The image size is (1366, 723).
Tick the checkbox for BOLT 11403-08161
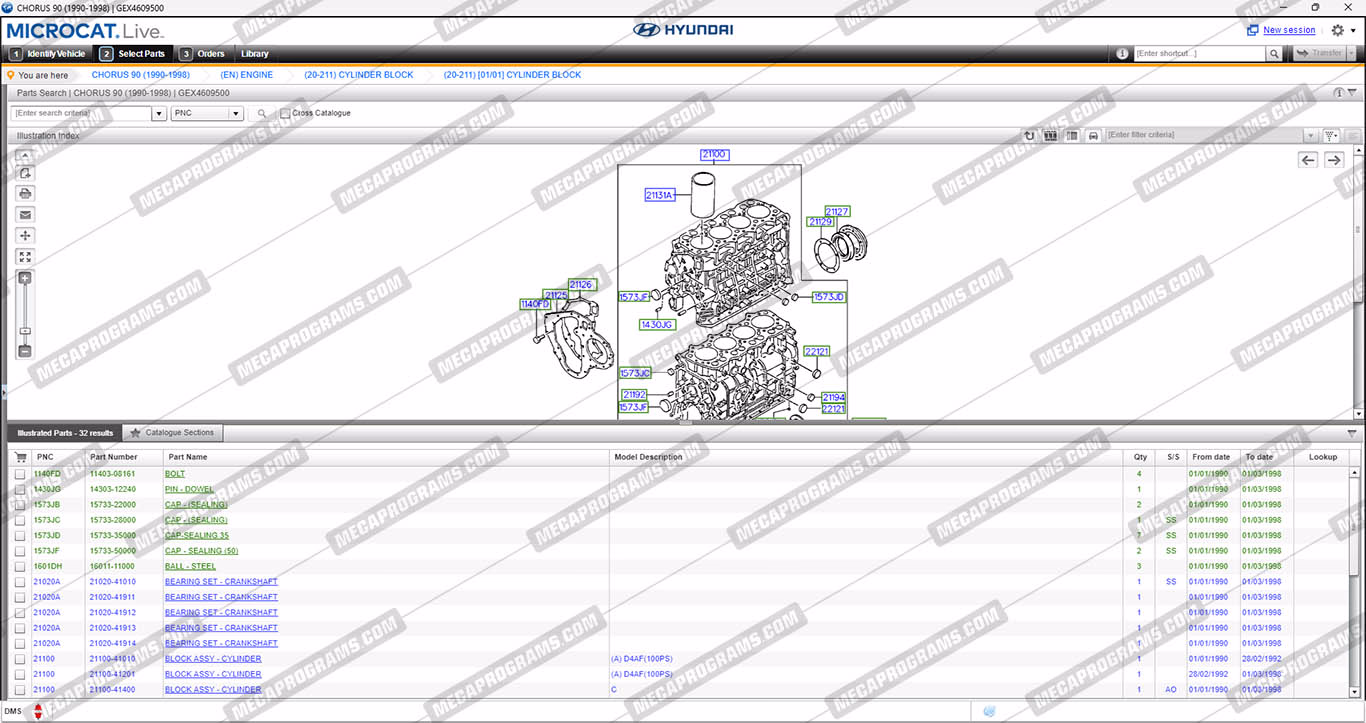click(20, 474)
